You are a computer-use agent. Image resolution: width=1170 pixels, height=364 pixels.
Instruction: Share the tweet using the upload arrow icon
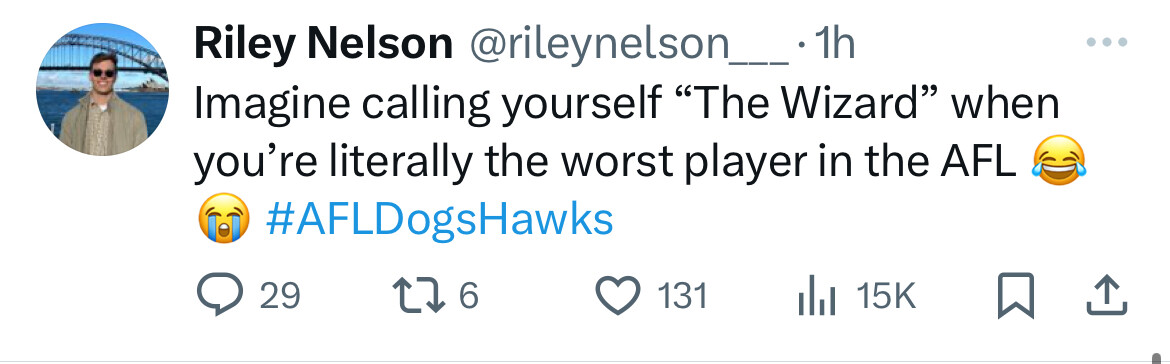pyautogui.click(x=1106, y=295)
